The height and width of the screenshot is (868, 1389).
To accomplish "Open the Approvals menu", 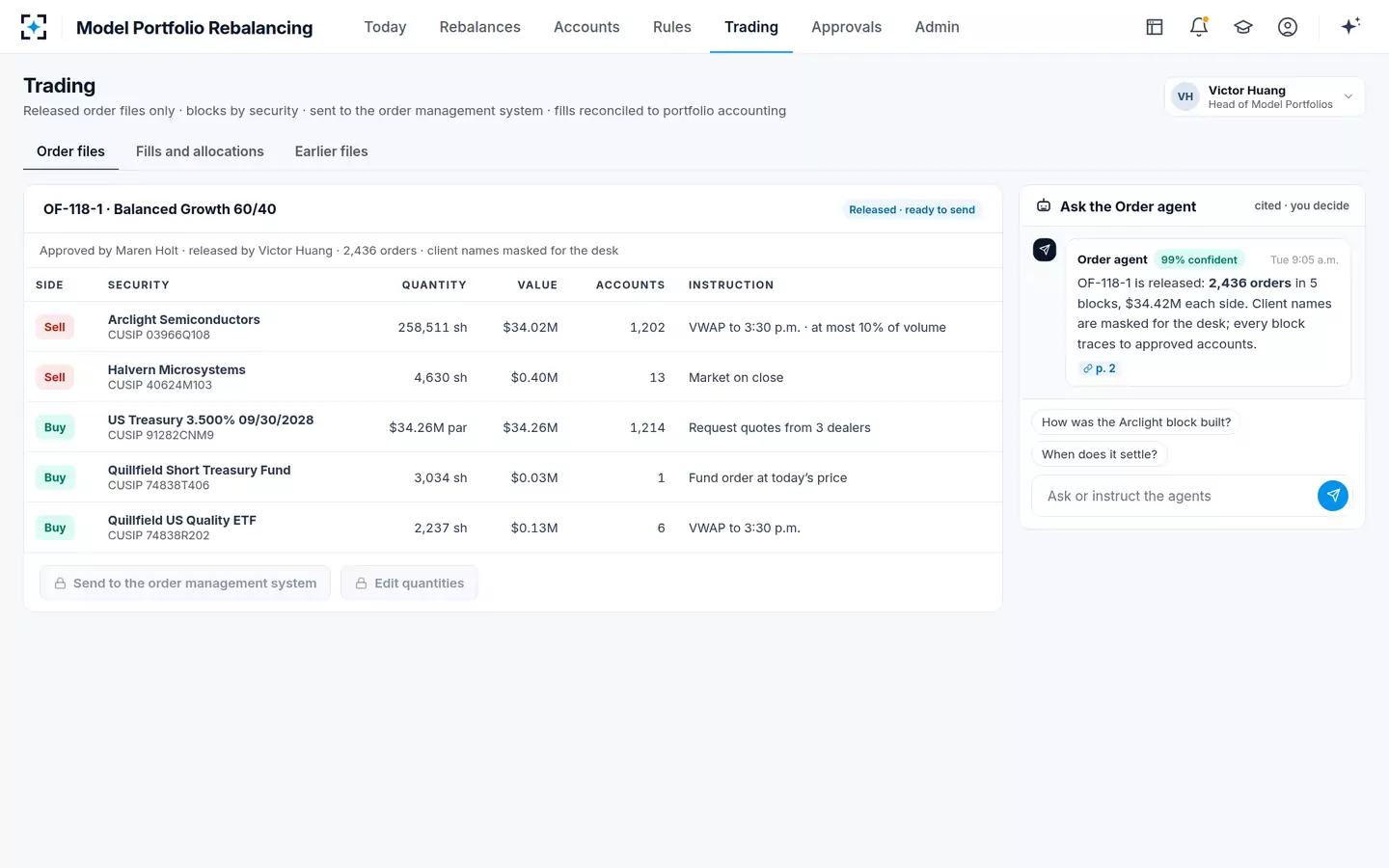I will click(846, 27).
